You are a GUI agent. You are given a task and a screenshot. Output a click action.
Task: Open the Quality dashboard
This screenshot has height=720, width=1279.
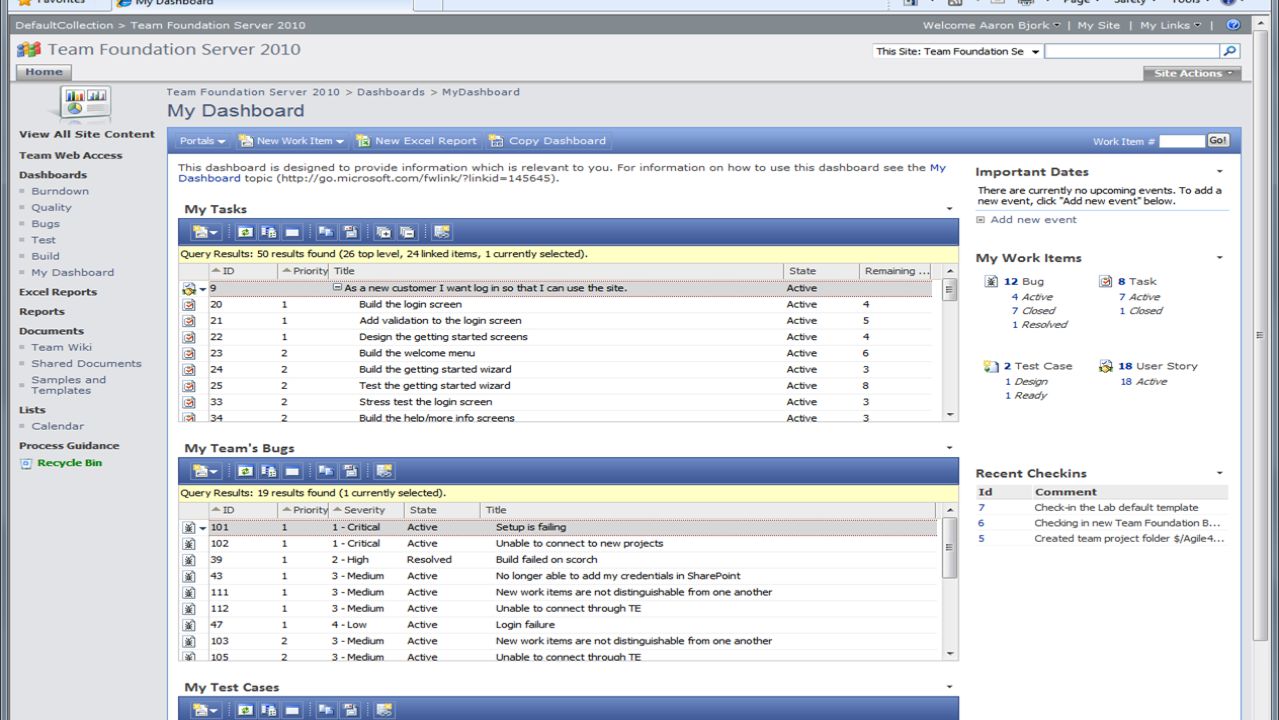51,207
